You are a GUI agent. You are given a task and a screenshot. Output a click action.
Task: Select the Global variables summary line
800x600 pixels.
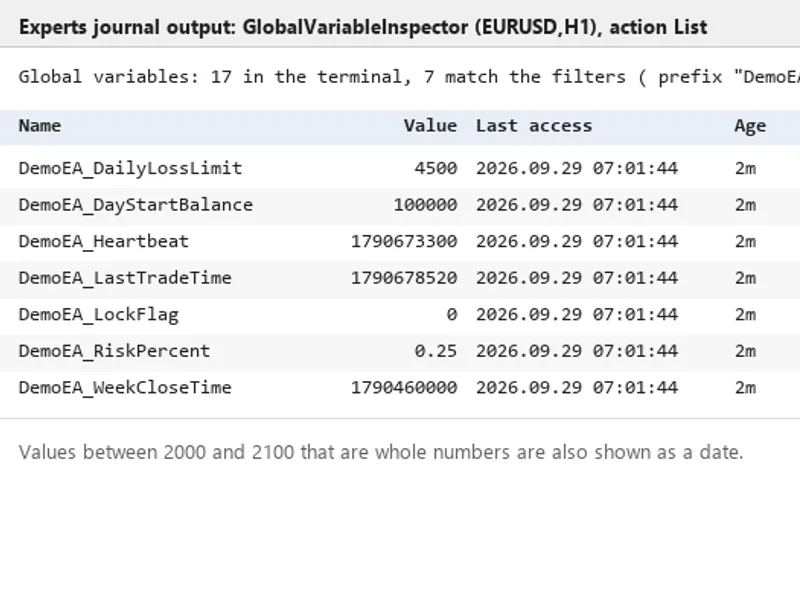(x=409, y=77)
